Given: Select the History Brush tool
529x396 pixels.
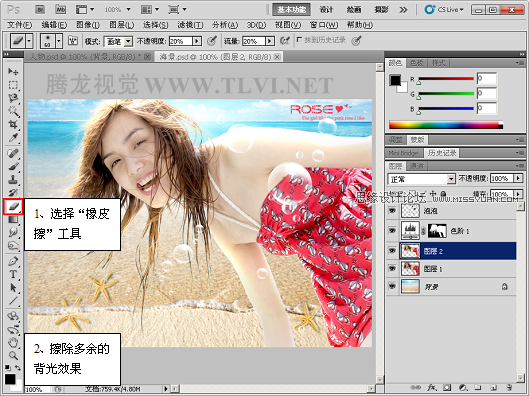Looking at the screenshot, I should click(x=13, y=193).
